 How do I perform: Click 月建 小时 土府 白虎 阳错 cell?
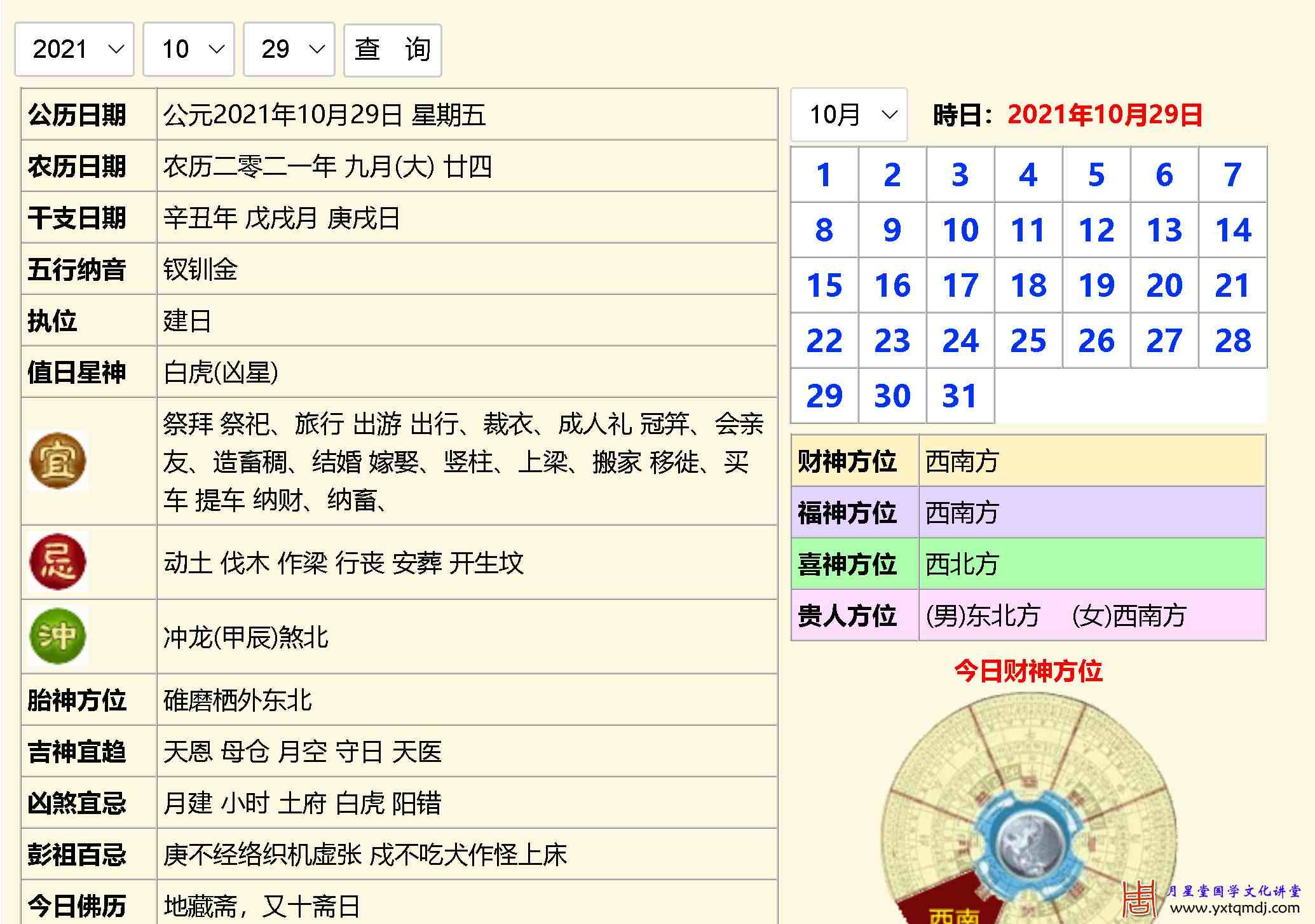click(467, 803)
